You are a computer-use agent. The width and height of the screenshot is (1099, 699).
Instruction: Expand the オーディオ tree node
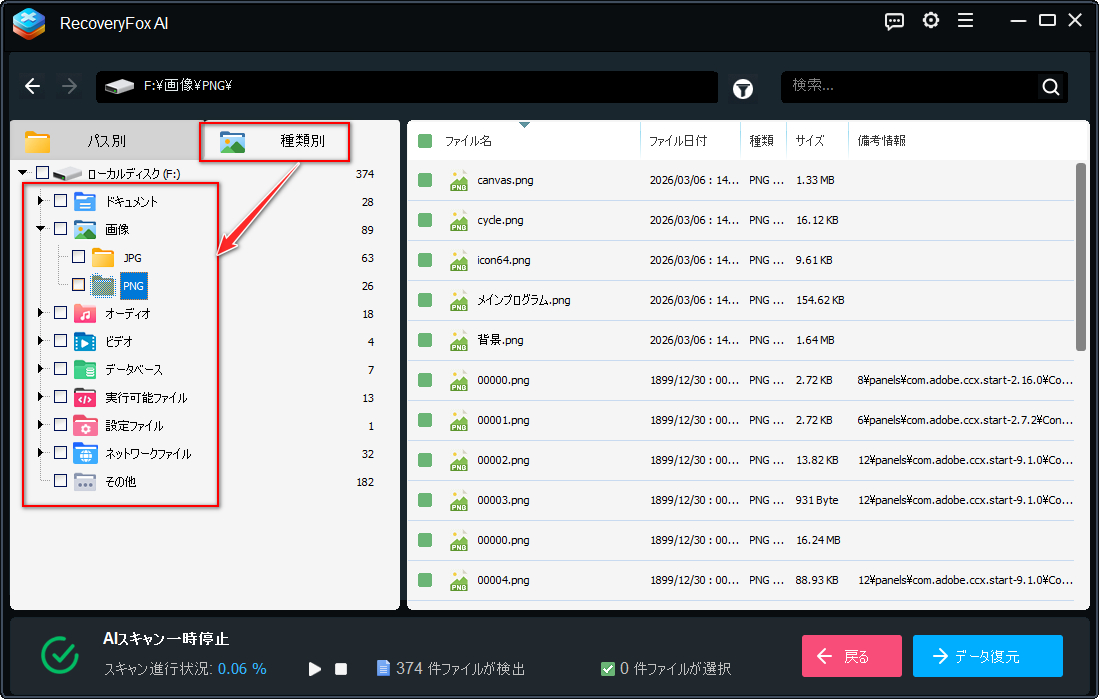pos(41,313)
